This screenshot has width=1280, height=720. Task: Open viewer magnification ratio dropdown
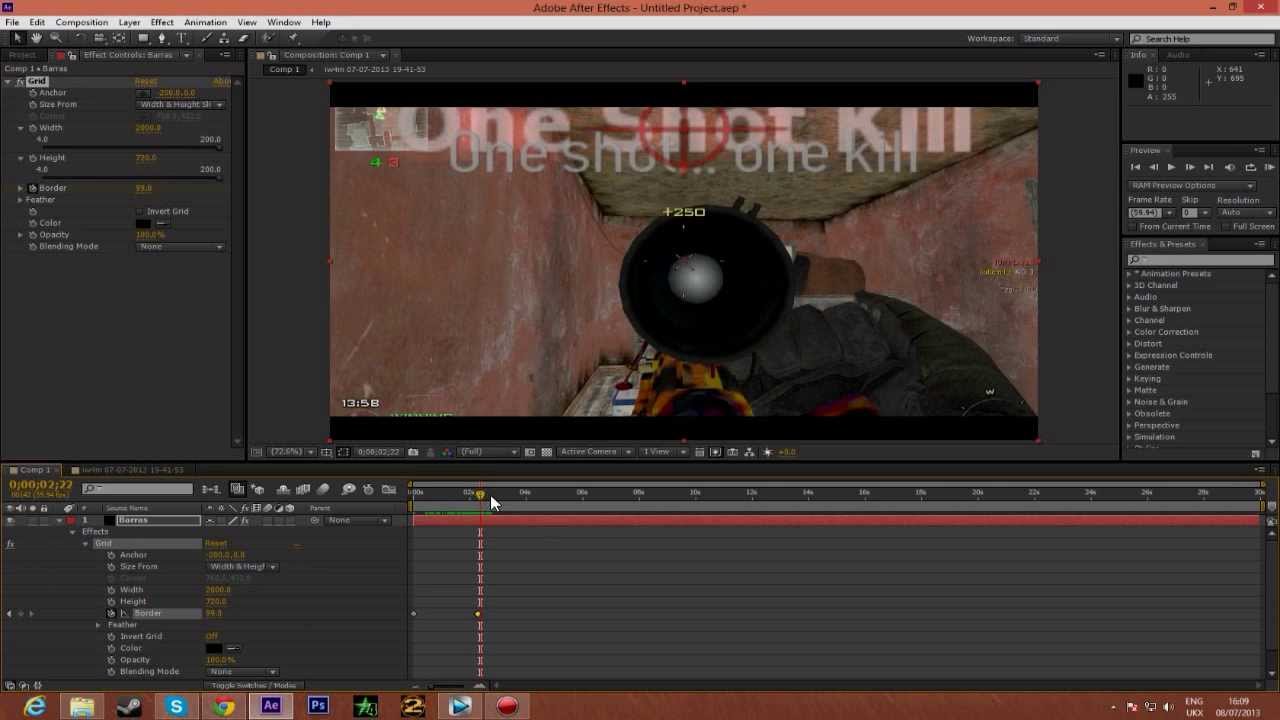point(292,452)
